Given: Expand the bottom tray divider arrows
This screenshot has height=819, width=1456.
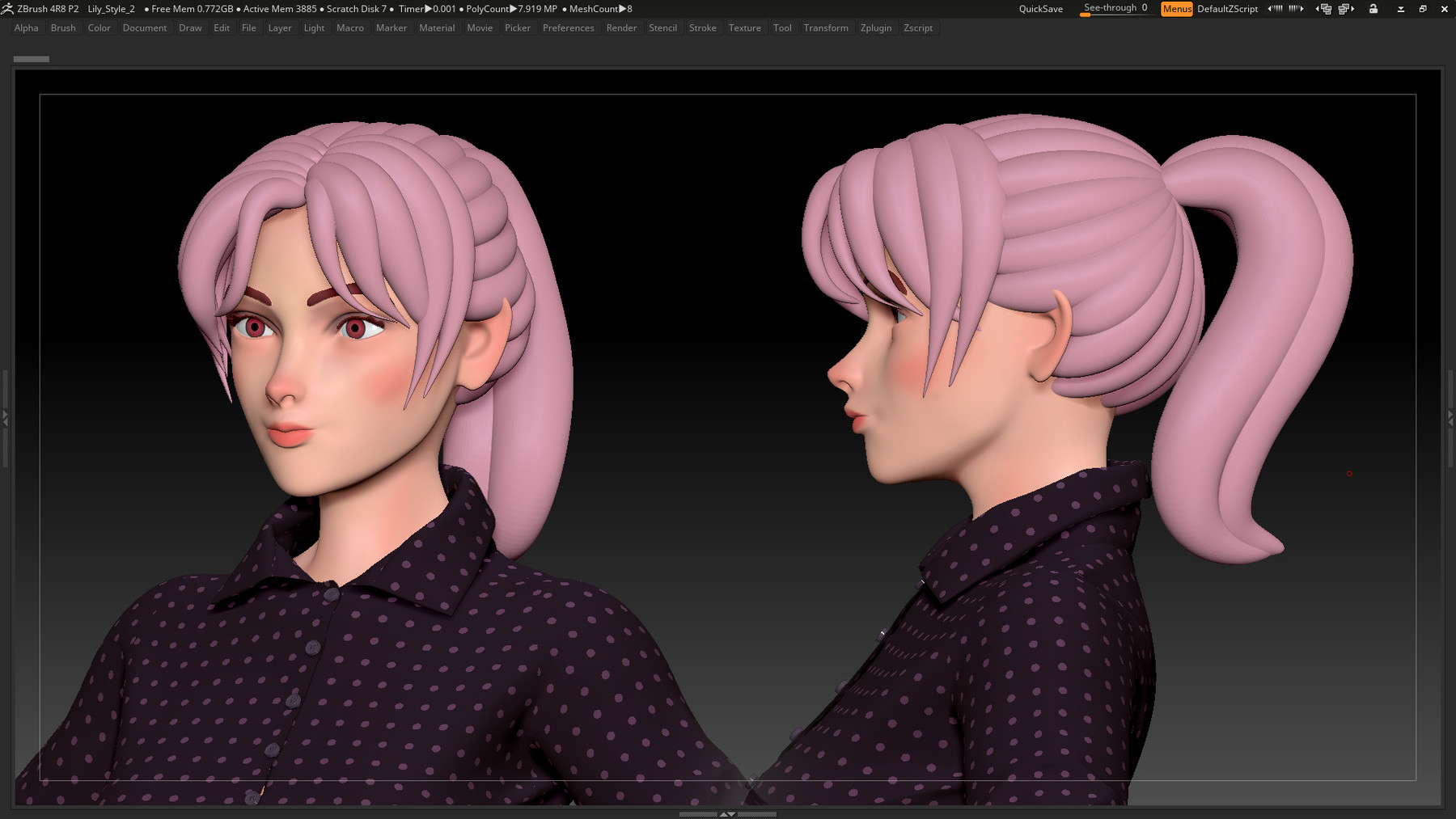Looking at the screenshot, I should (x=727, y=814).
